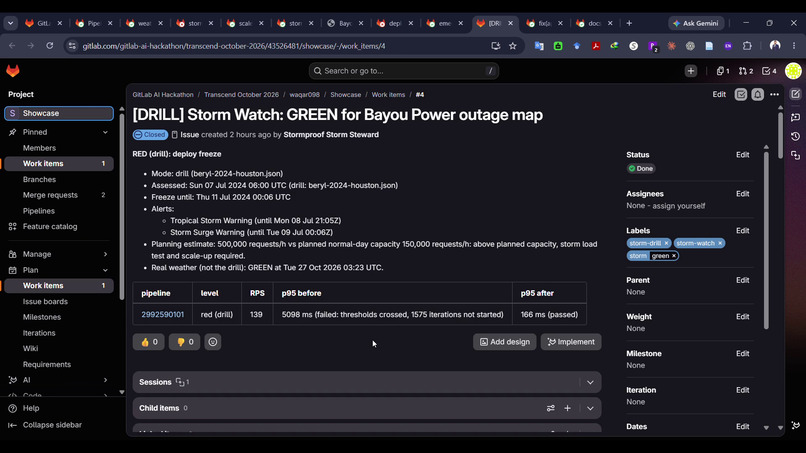Open the new chat icon in right rail
This screenshot has width=806, height=453.
pyautogui.click(x=796, y=117)
